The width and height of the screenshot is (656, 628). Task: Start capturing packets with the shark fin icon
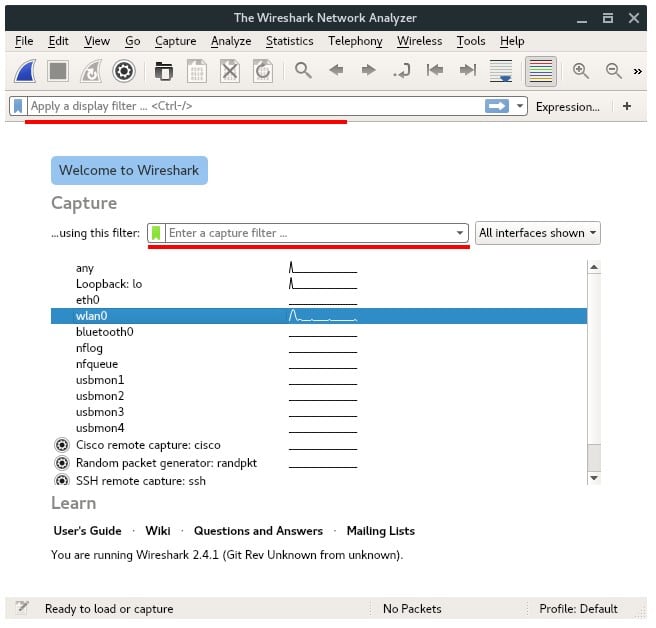[25, 71]
